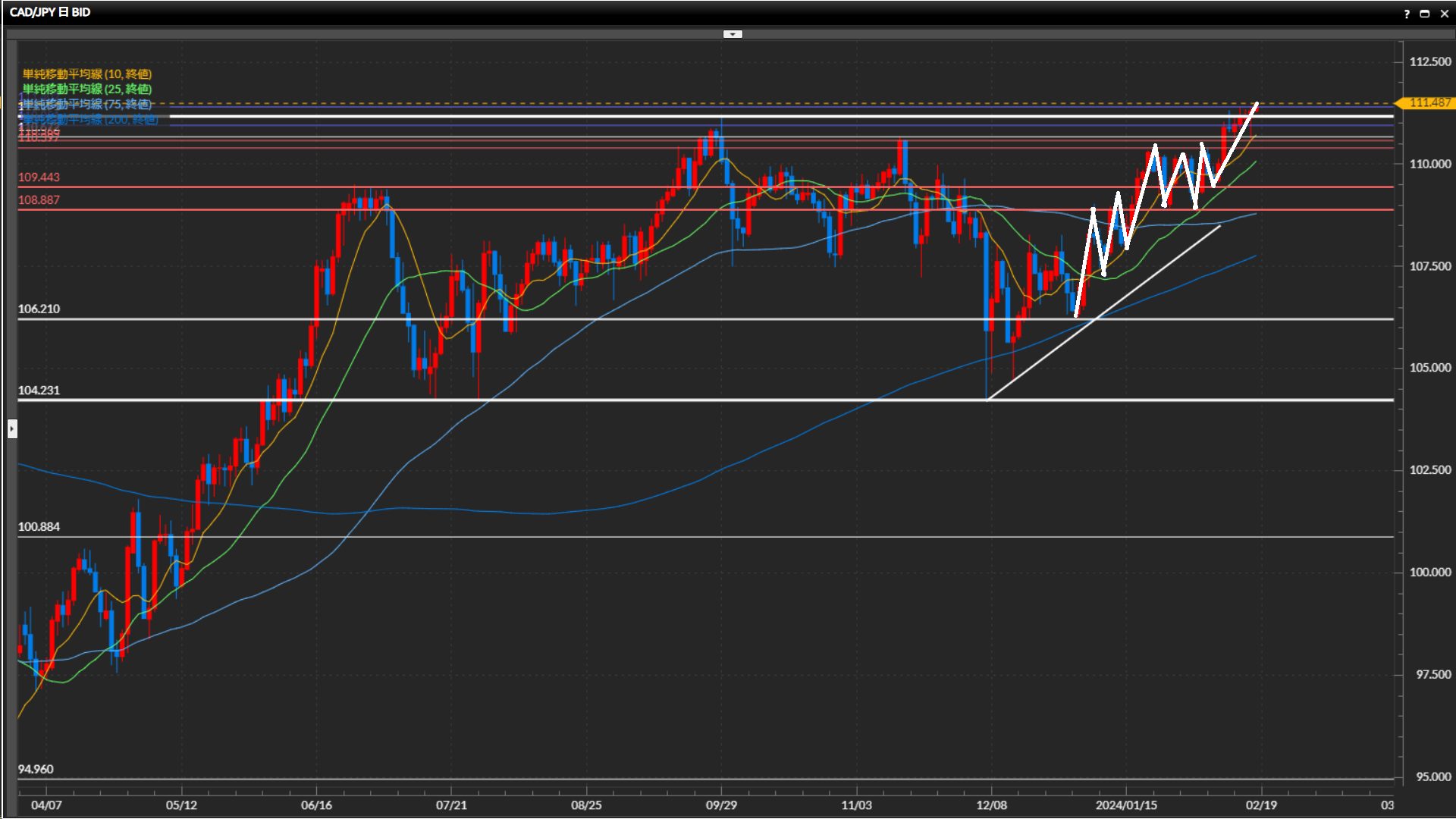Close the CAD/JPY chart window
Screen dimensions: 1456x819
click(x=1444, y=14)
